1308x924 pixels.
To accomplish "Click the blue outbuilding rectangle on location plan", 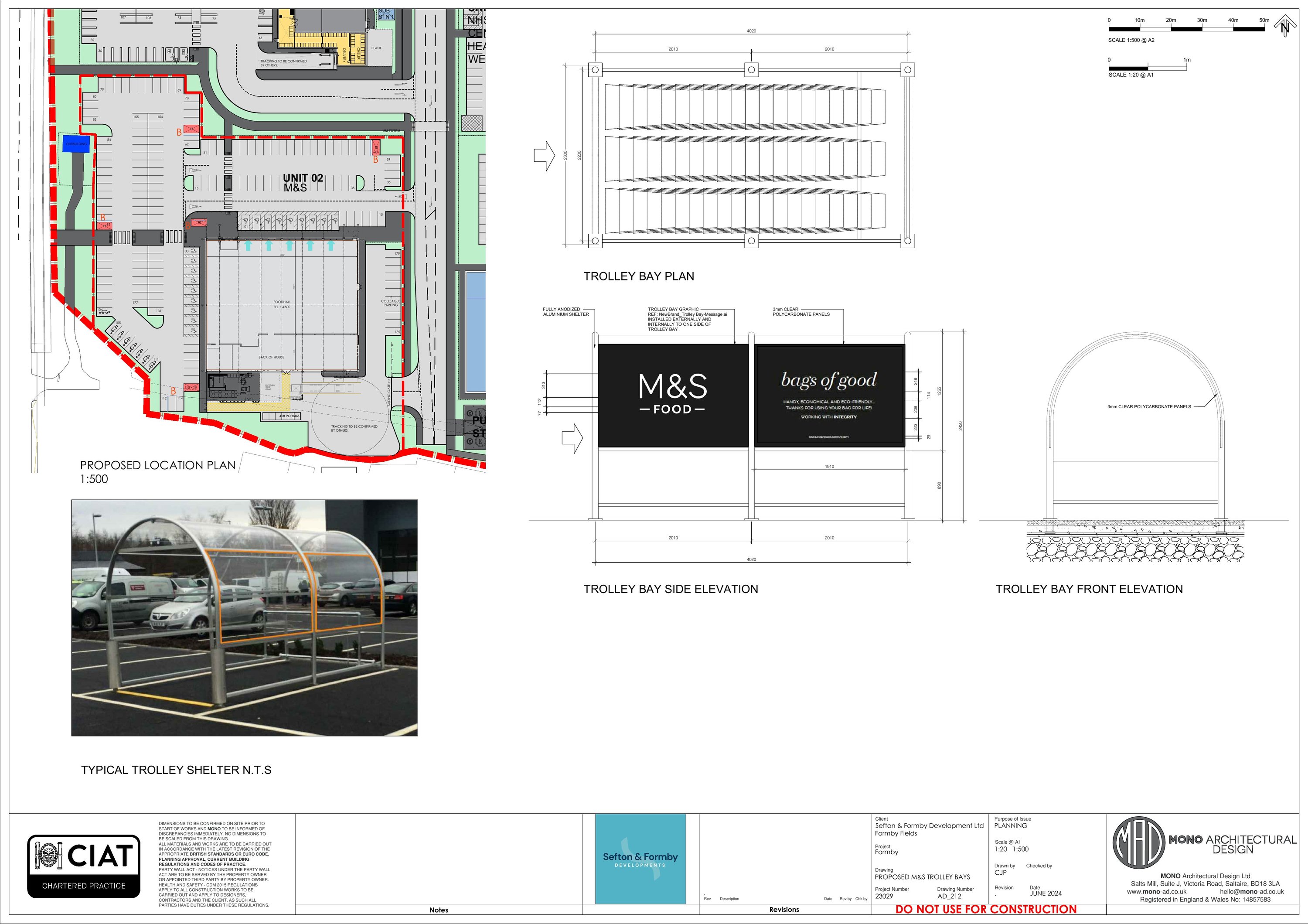I will click(76, 143).
